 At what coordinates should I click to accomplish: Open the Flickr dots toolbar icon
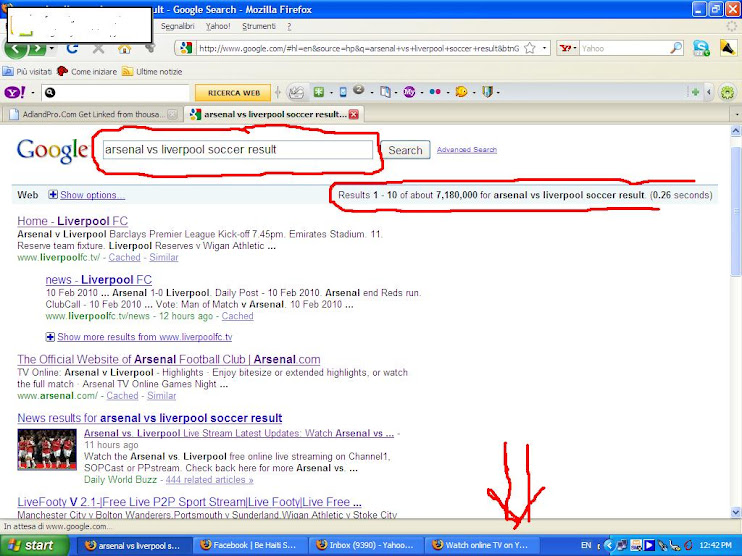point(435,92)
